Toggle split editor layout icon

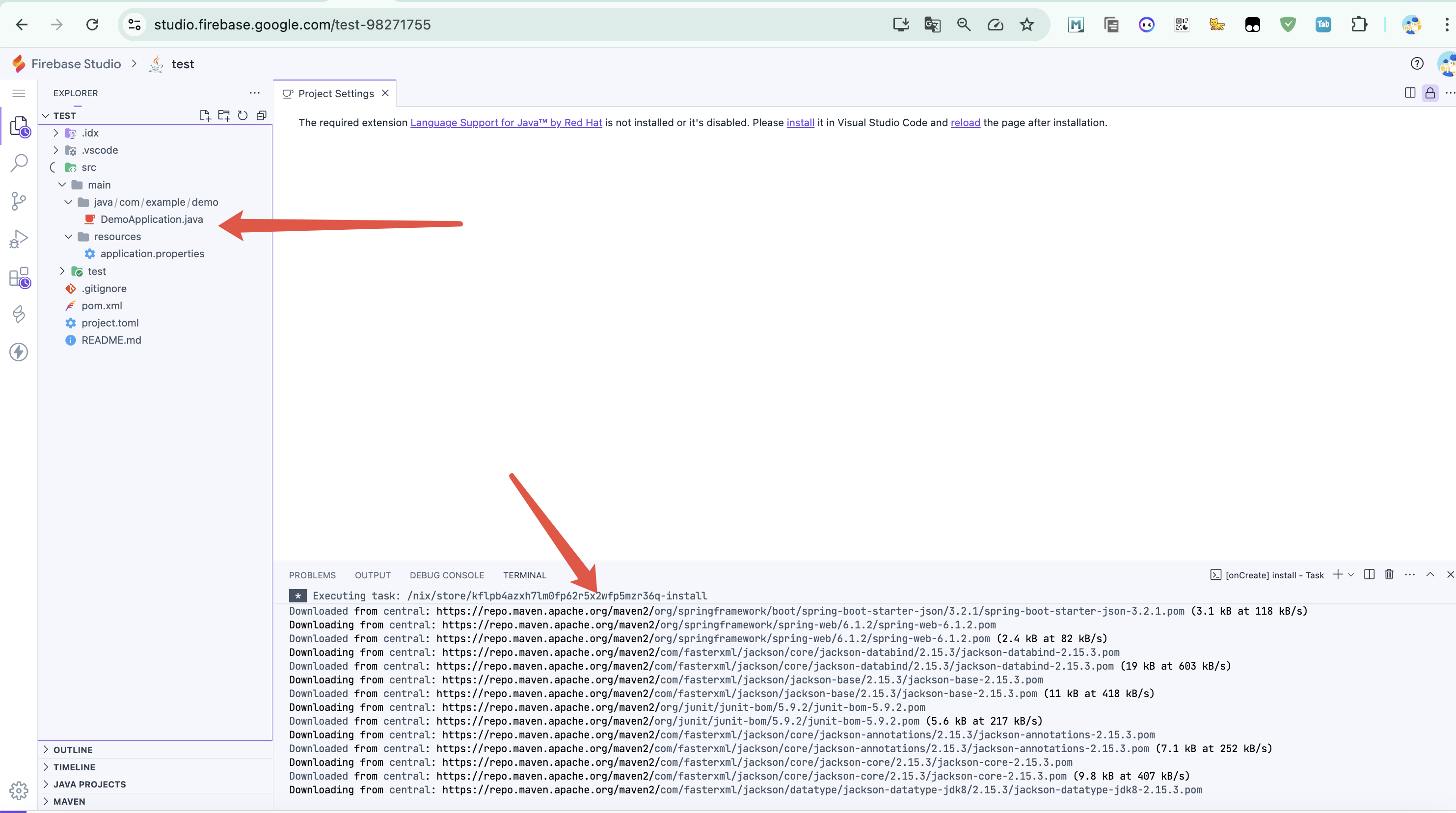(x=1410, y=93)
